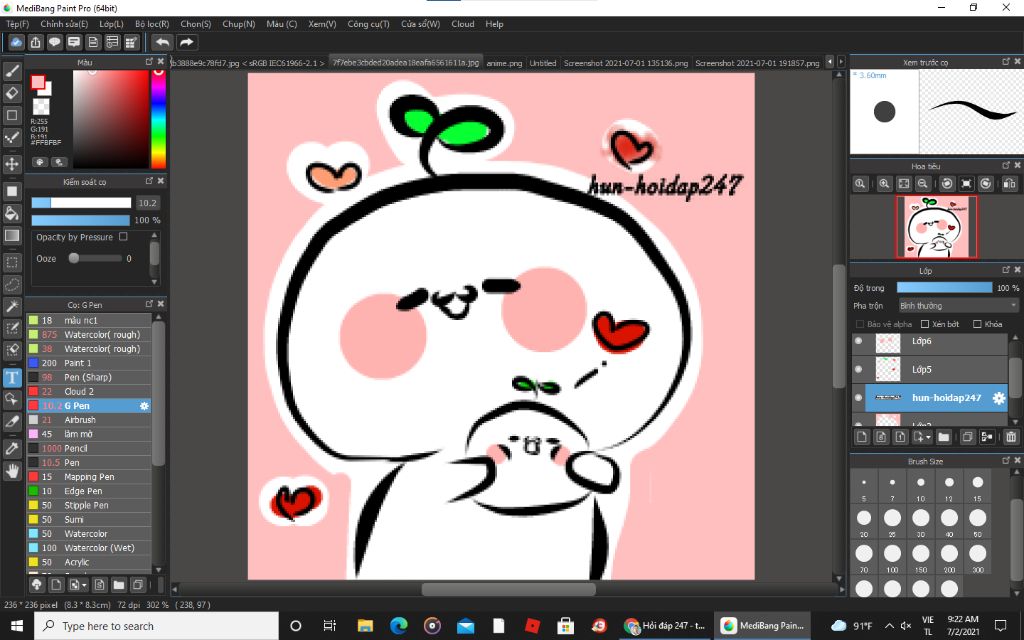Add a layer folder in Layers panel
The width and height of the screenshot is (1024, 640).
point(944,437)
